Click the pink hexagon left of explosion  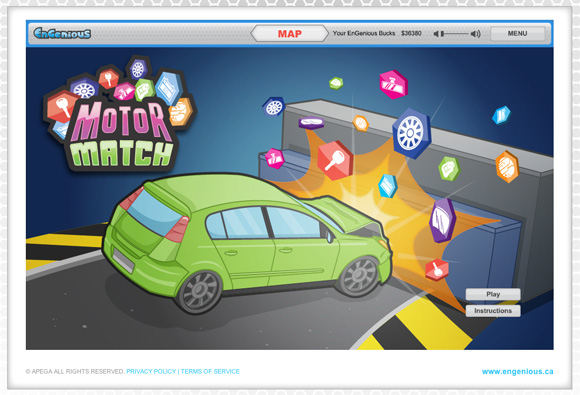[x=275, y=158]
